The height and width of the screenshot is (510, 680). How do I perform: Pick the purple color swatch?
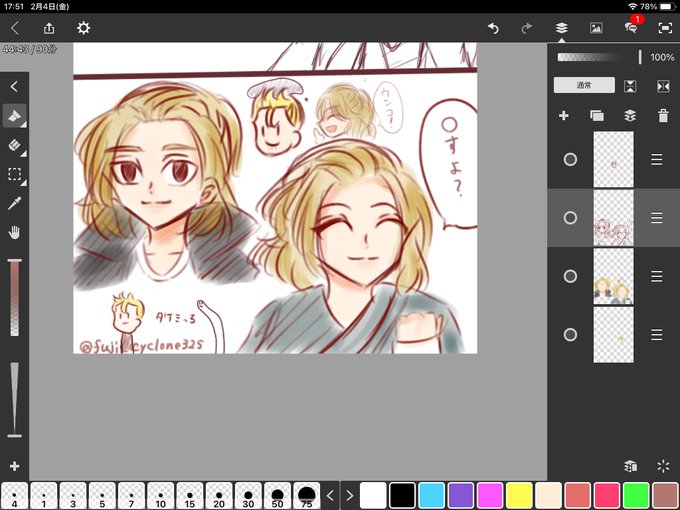pyautogui.click(x=461, y=496)
